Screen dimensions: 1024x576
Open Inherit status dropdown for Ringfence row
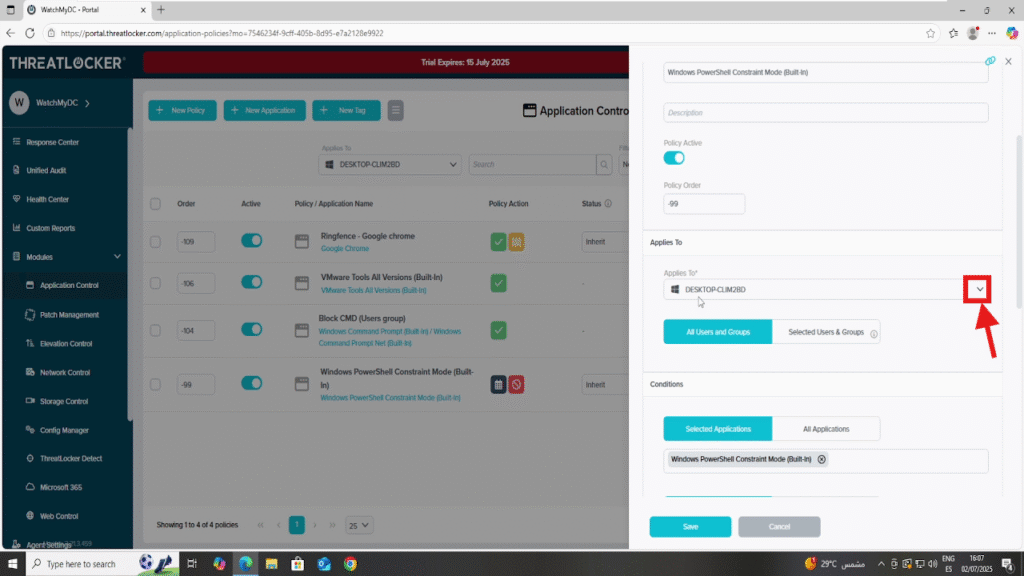pos(604,242)
